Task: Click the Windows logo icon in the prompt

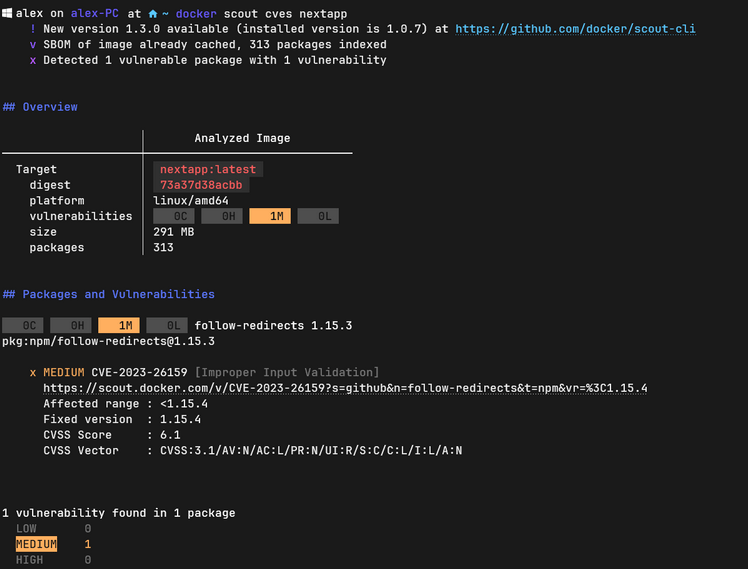Action: [x=7, y=13]
